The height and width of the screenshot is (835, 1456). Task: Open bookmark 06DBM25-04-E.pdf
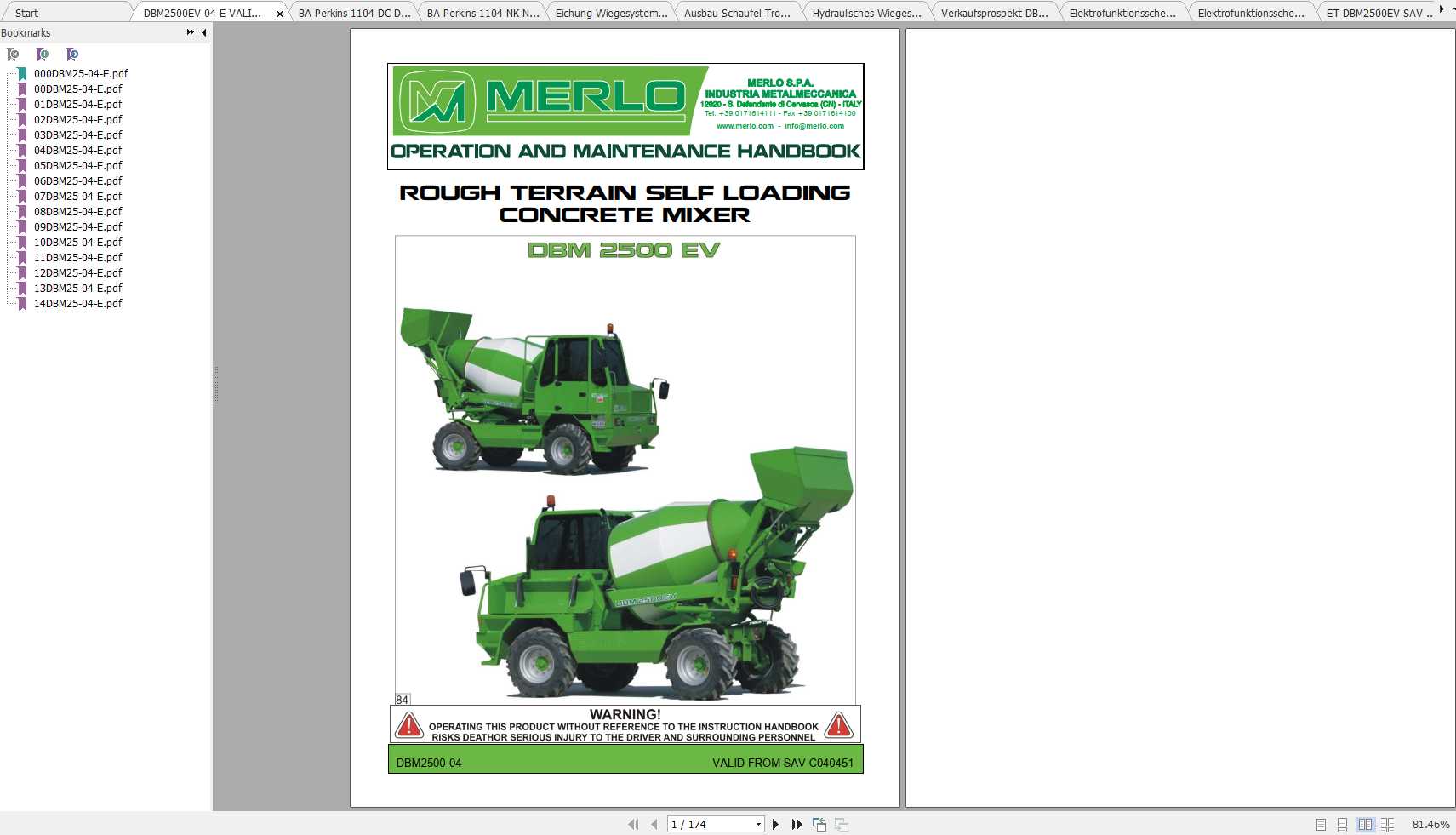coord(78,180)
